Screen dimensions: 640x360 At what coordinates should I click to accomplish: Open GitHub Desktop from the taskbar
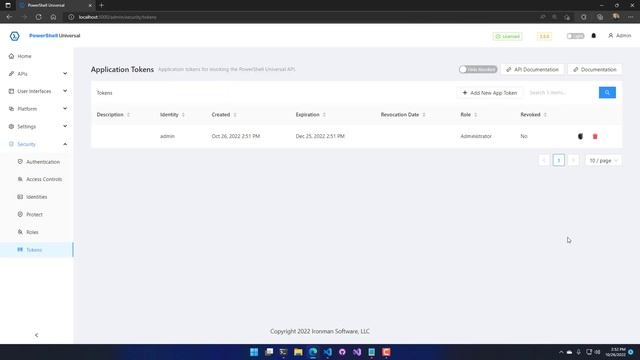(x=342, y=352)
